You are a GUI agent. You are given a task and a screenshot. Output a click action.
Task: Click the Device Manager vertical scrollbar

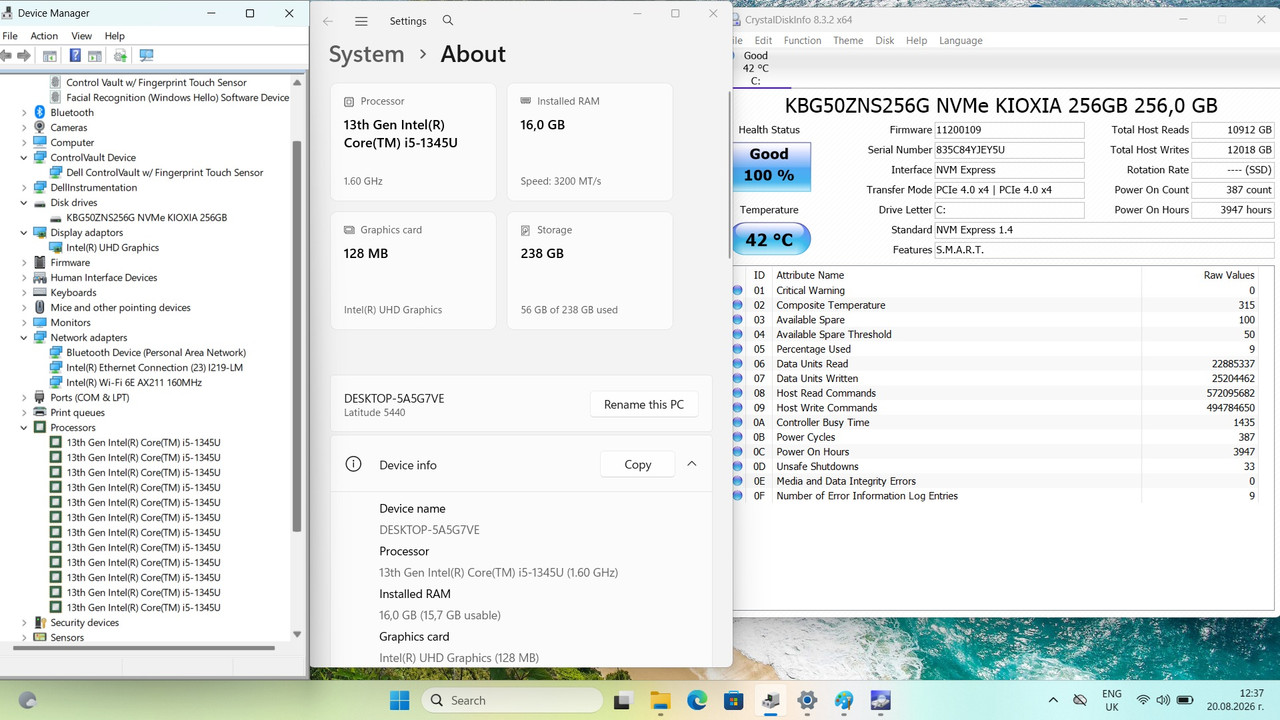click(x=296, y=336)
